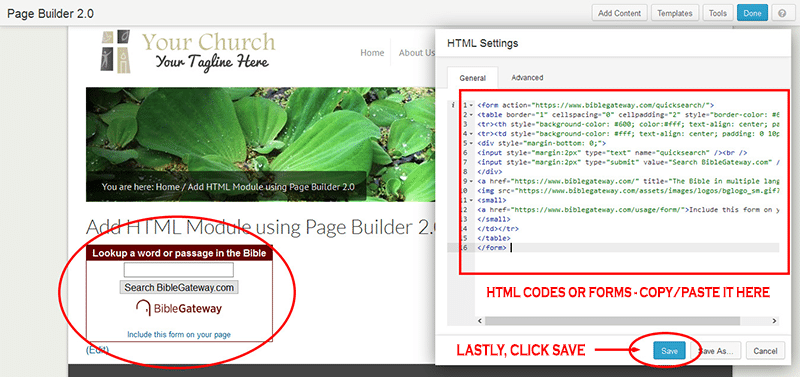Click the Your Tagline Here text
This screenshot has height=377, width=800.
(212, 63)
